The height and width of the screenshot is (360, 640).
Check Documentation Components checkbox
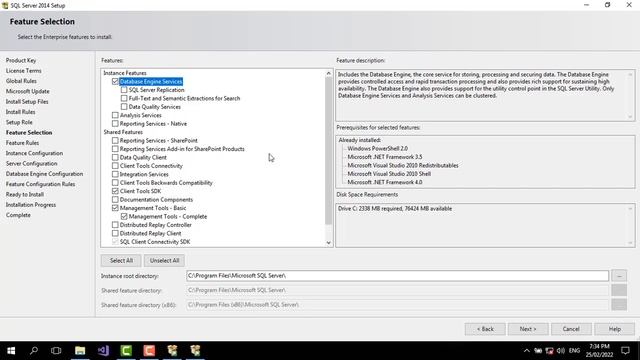tap(115, 200)
